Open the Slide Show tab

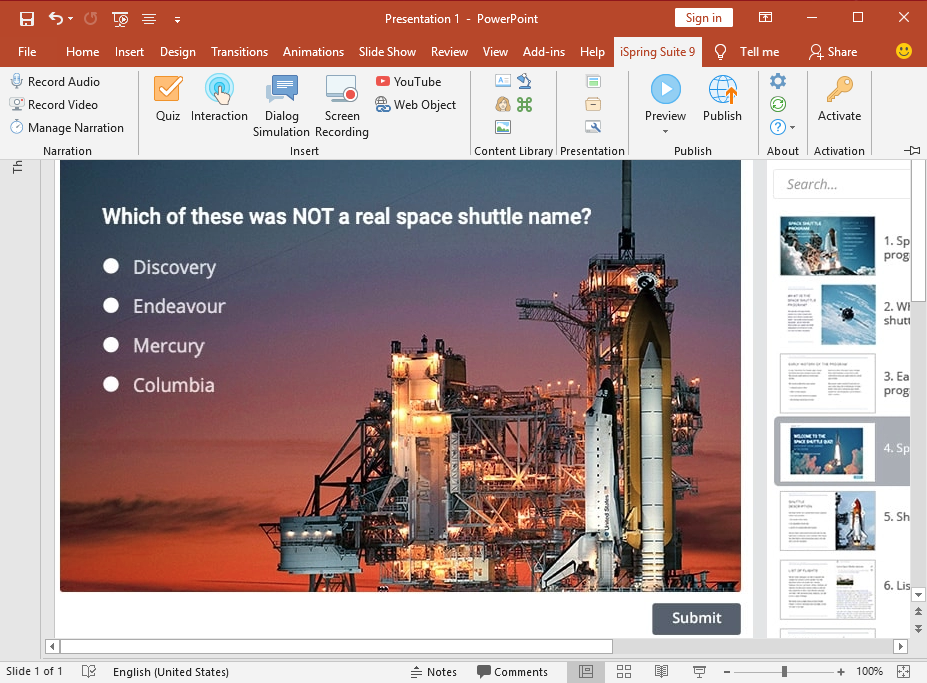pos(387,52)
